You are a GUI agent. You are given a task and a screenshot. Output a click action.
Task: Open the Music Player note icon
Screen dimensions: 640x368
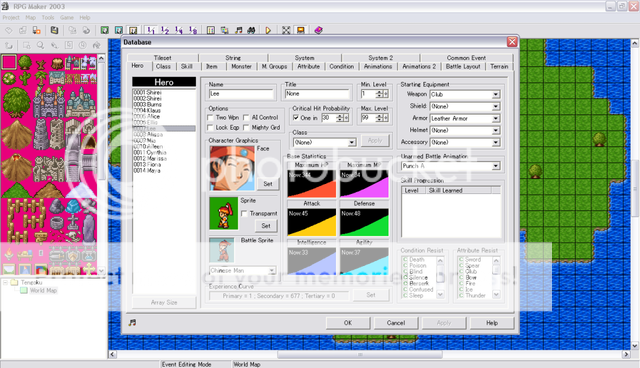click(238, 30)
